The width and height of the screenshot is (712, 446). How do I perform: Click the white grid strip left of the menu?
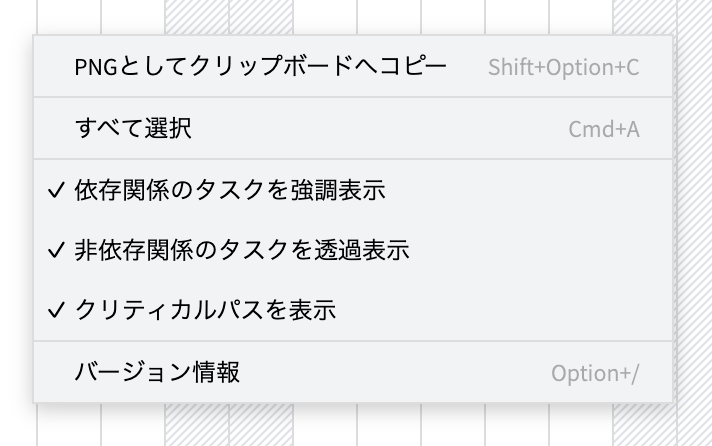pos(16,220)
